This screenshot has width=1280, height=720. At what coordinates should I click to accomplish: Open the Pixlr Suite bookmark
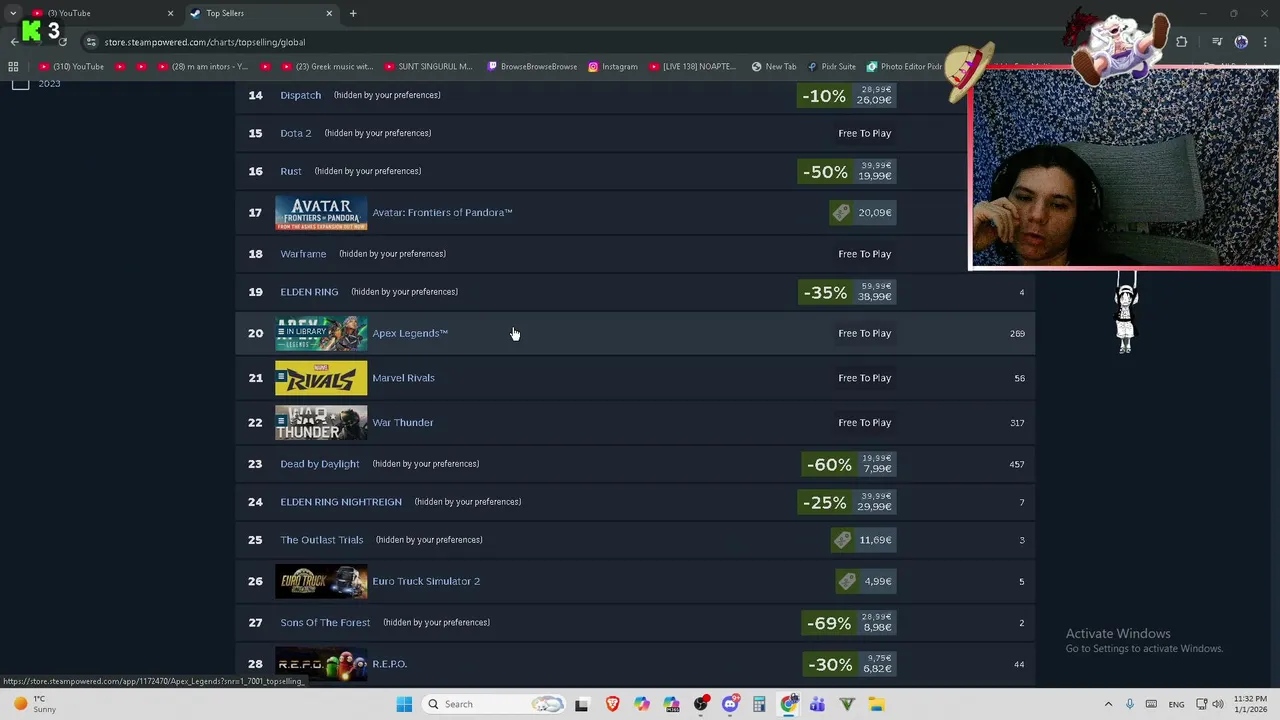click(830, 66)
